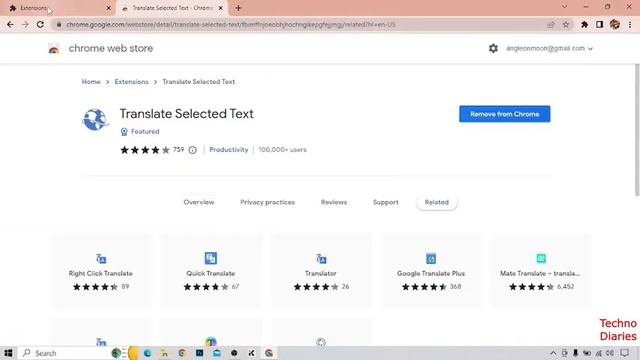Reload the current page

click(x=40, y=24)
